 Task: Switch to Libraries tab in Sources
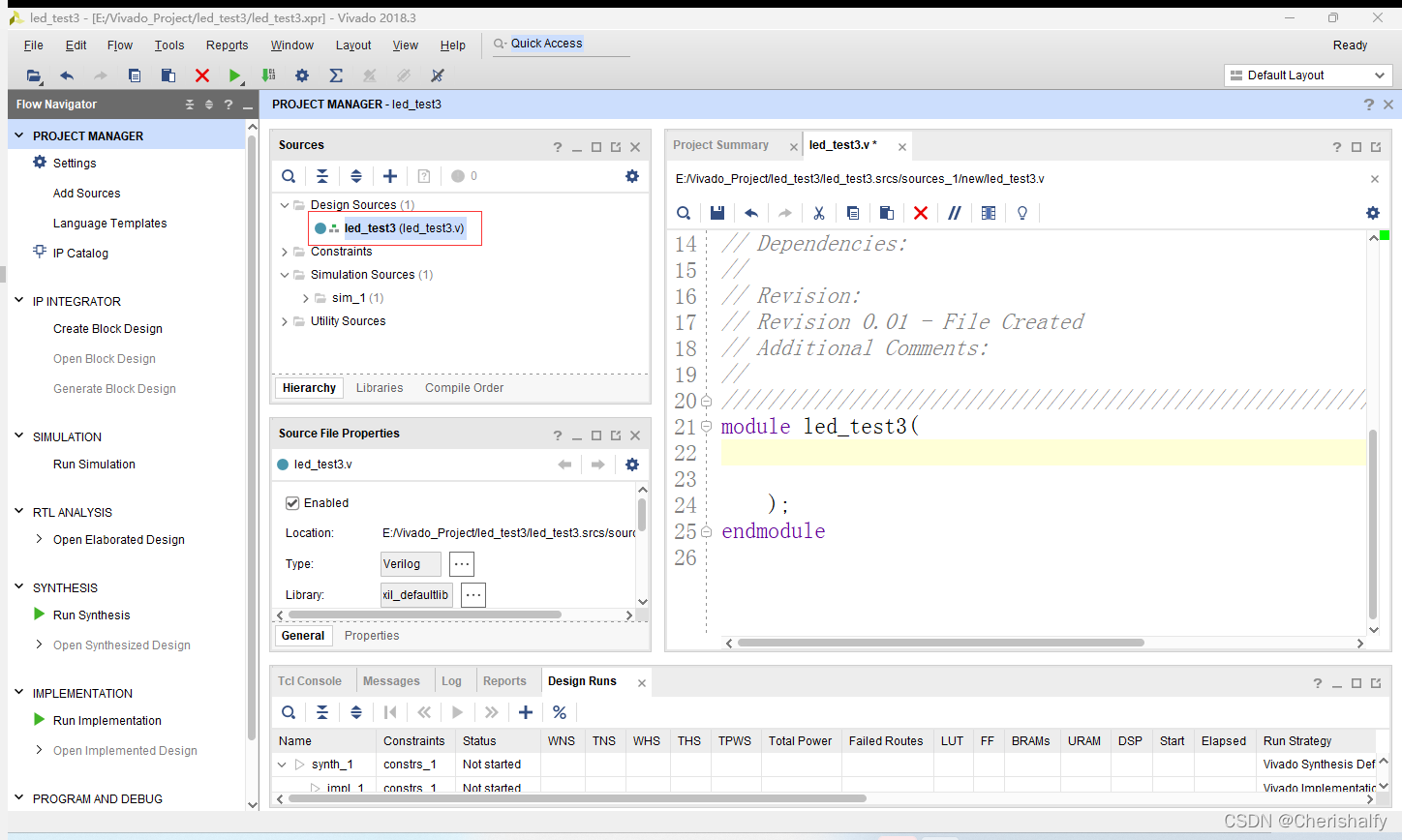[x=380, y=388]
